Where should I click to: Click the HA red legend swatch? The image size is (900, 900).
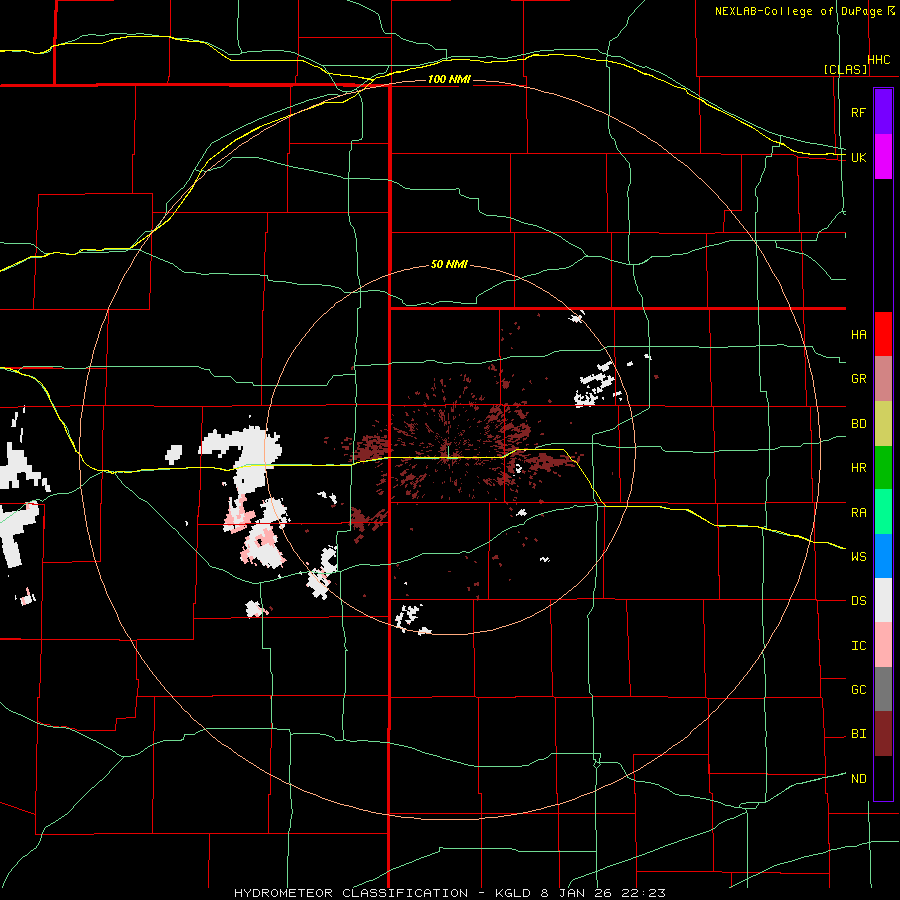[883, 334]
